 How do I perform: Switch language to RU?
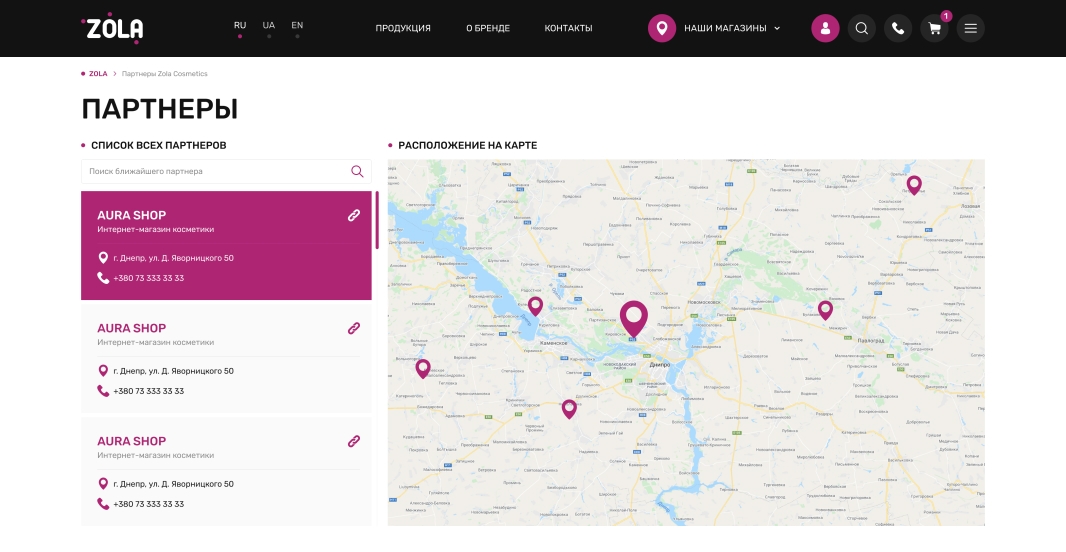(x=240, y=26)
